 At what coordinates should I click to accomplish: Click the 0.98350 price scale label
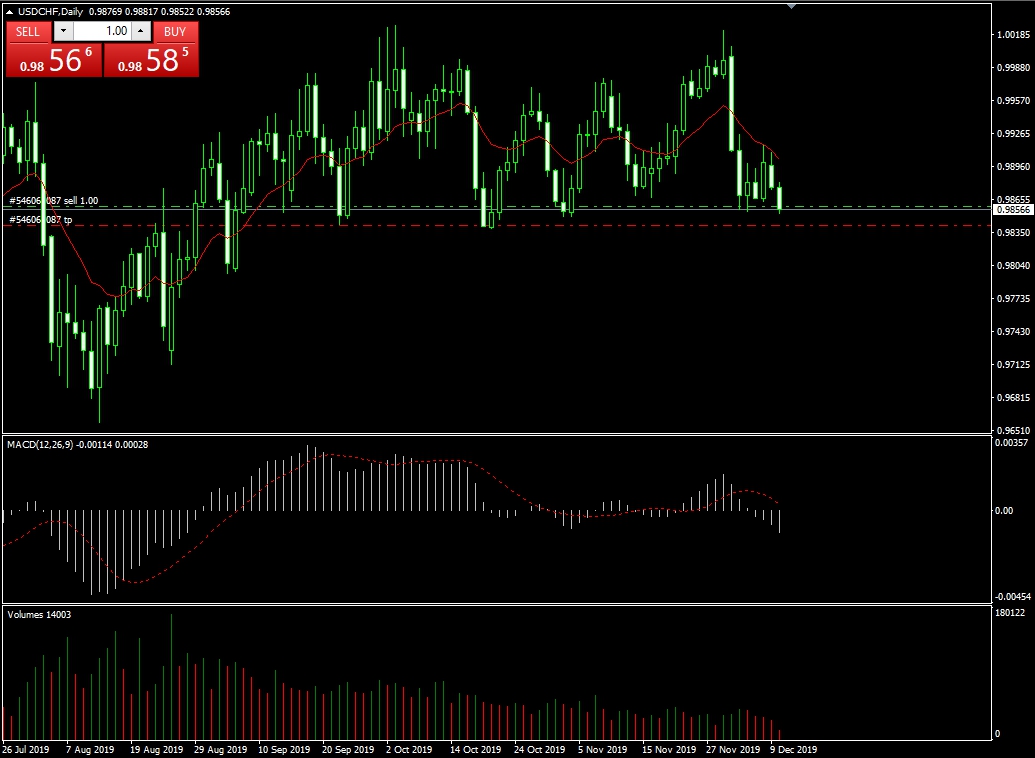pos(1013,232)
